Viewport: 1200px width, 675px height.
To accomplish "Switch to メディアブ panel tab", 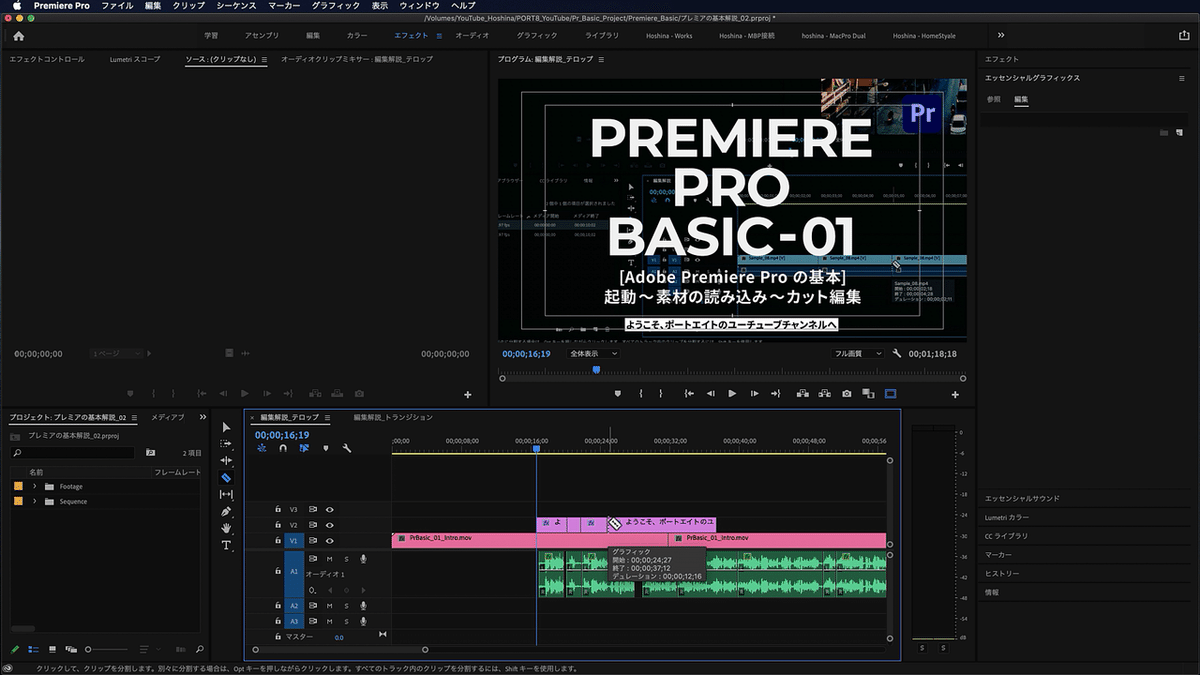I will pos(168,417).
